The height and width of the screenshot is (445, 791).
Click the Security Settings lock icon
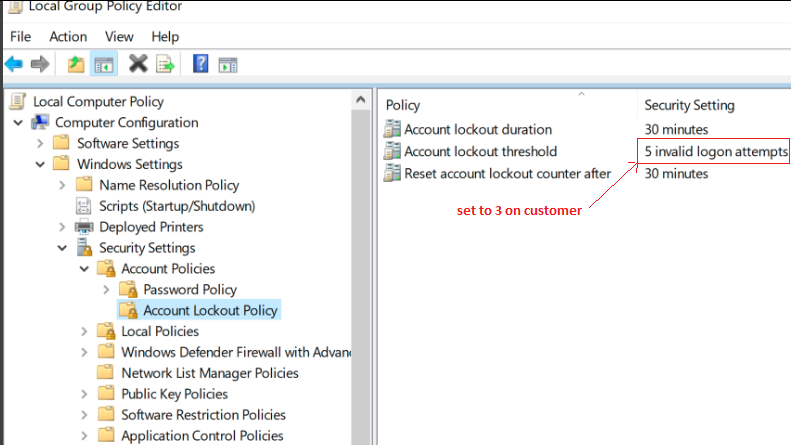(x=84, y=247)
